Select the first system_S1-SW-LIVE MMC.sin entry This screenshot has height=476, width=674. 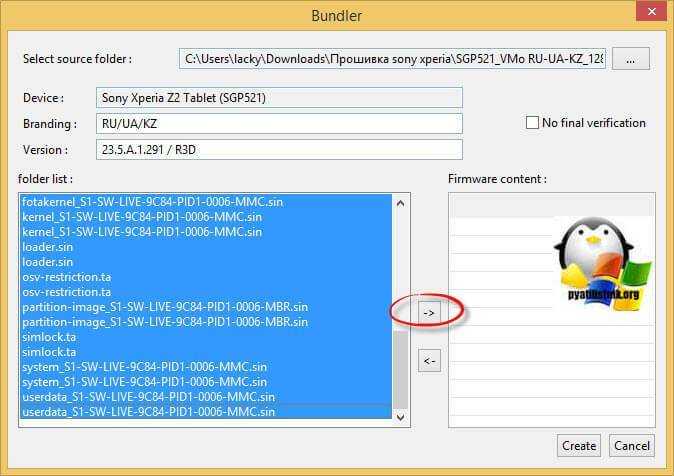(206, 367)
